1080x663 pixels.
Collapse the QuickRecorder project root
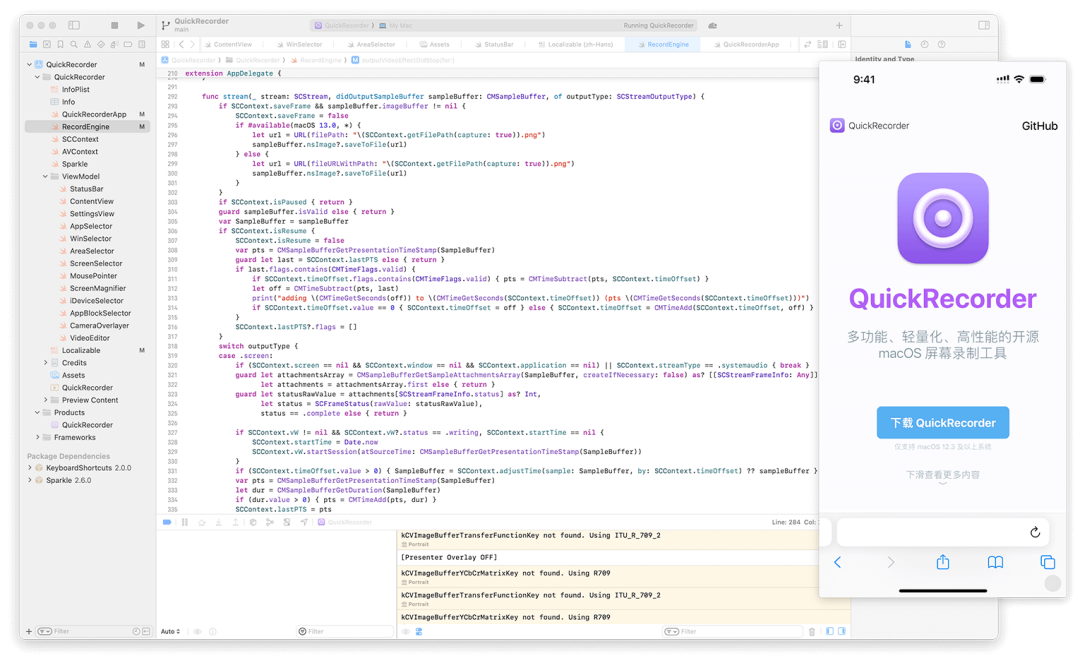point(30,64)
